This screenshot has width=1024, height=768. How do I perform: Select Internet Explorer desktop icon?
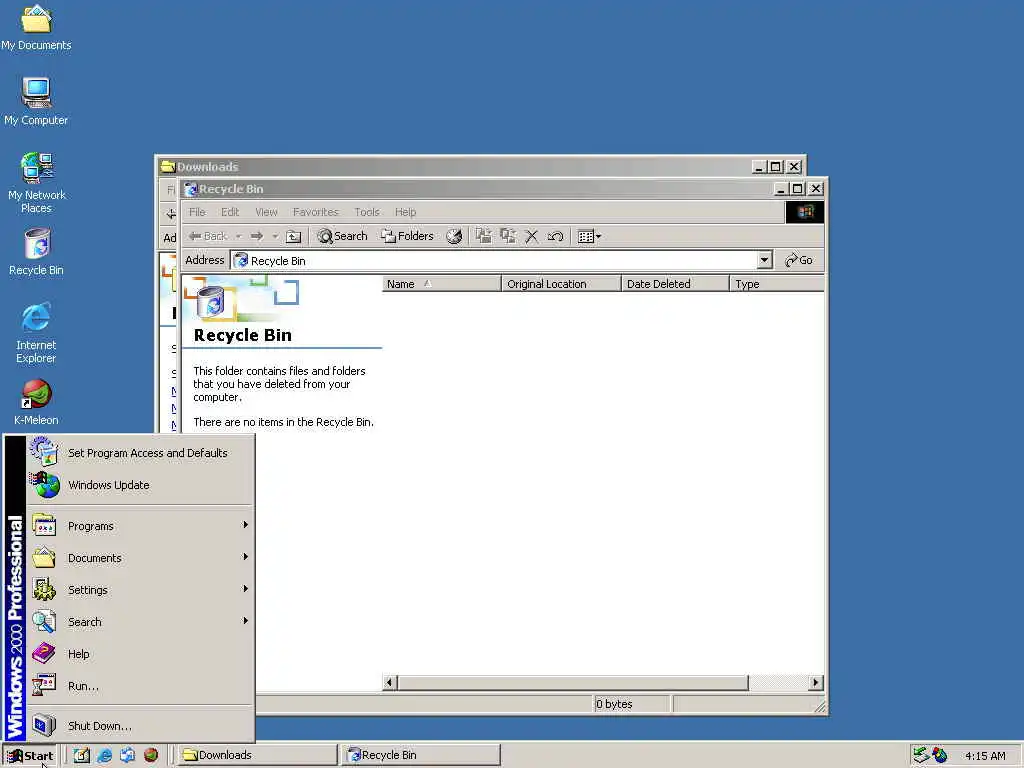coord(36,333)
